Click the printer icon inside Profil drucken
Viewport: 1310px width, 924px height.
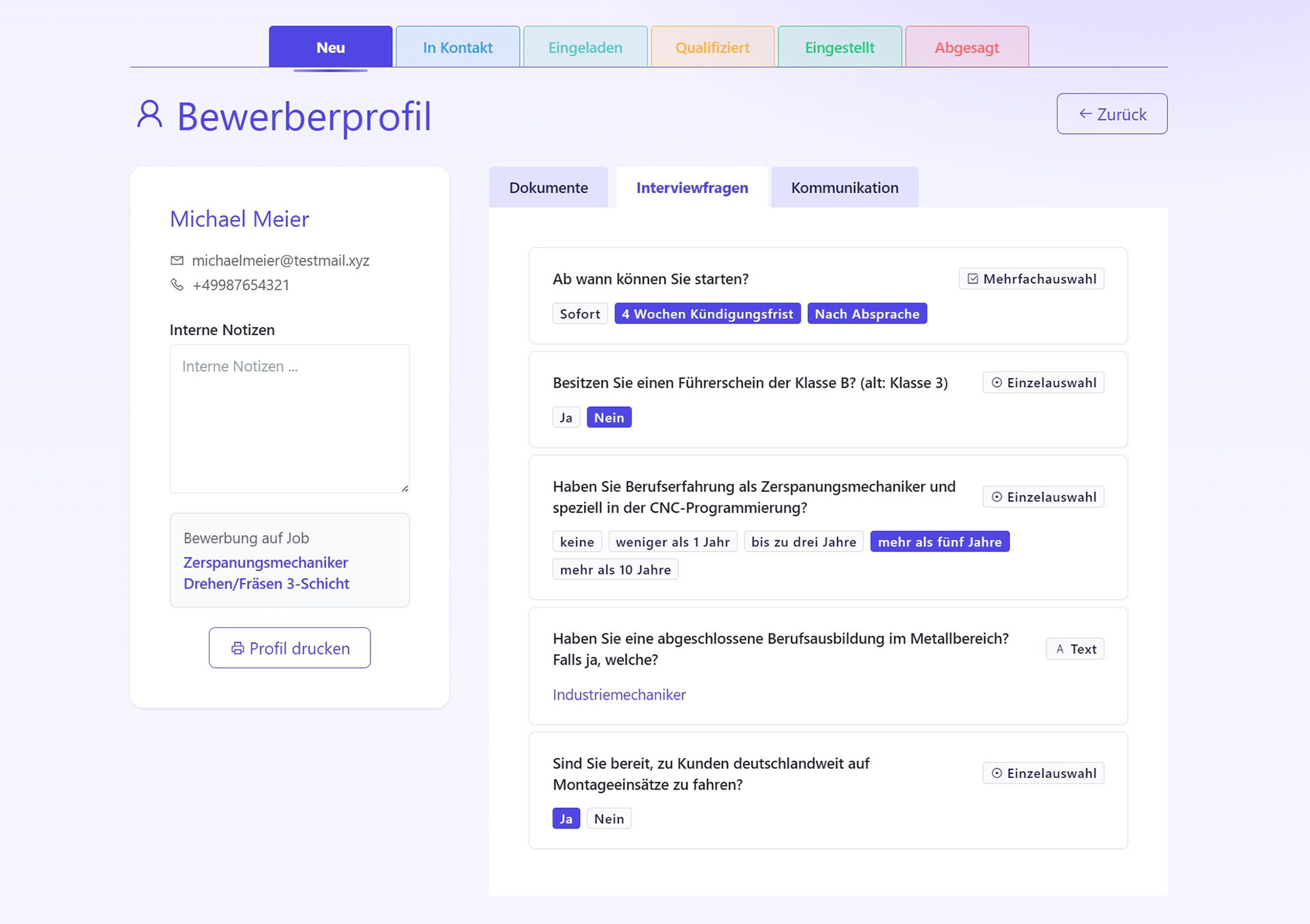238,648
